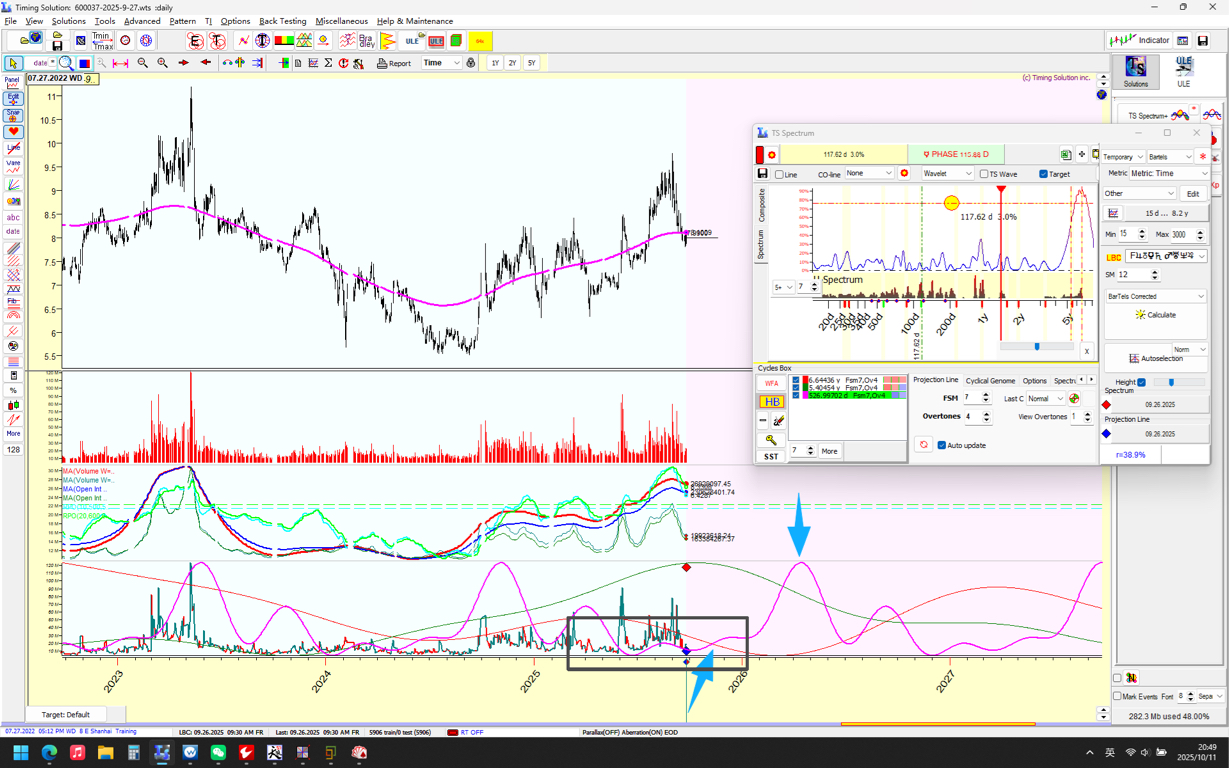Expand the BarTels Corrected dropdown

(x=1156, y=296)
